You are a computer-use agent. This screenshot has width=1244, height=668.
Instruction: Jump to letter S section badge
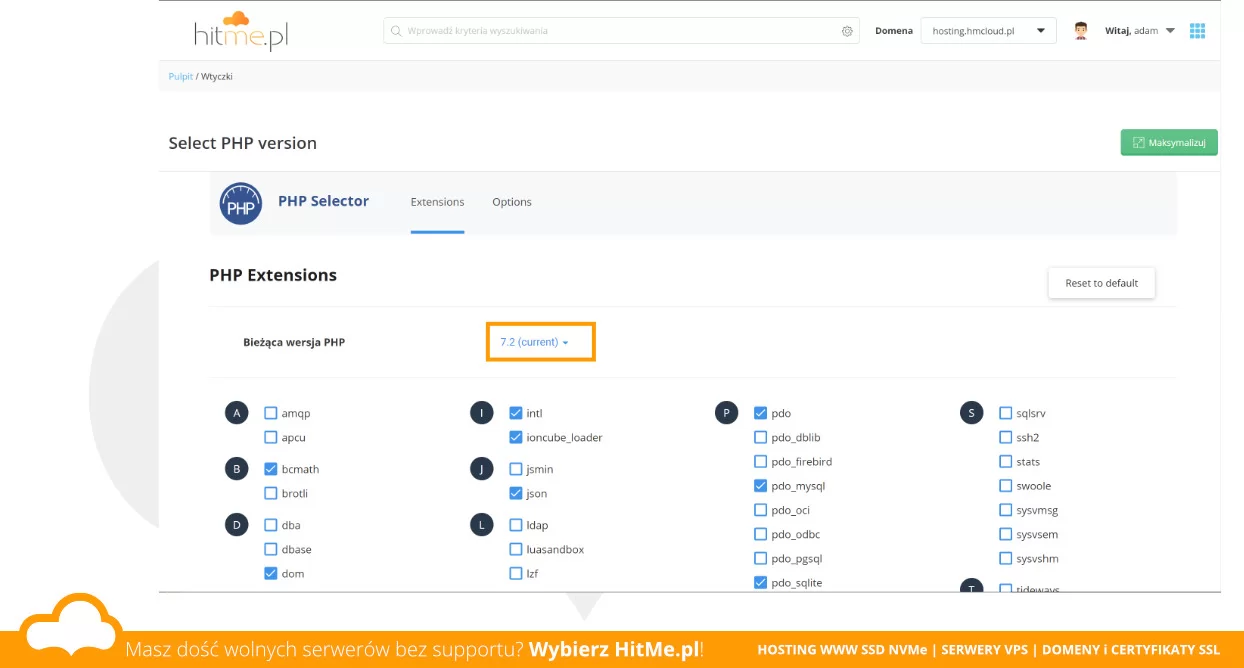click(x=972, y=413)
